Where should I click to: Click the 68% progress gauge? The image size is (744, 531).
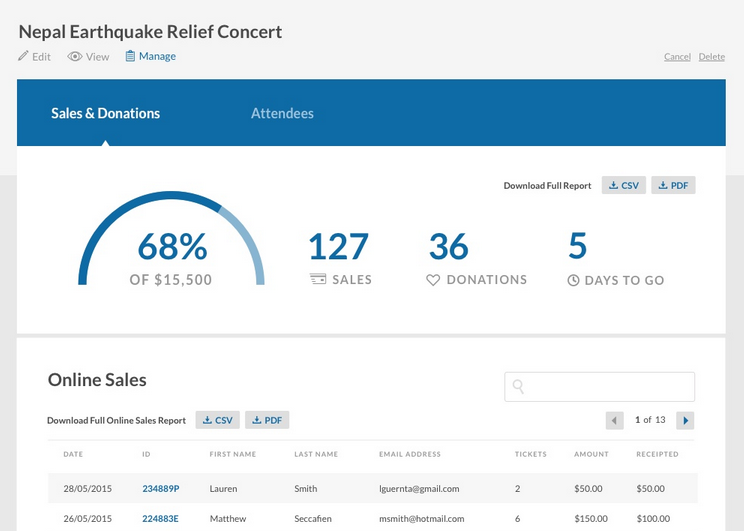pos(171,247)
